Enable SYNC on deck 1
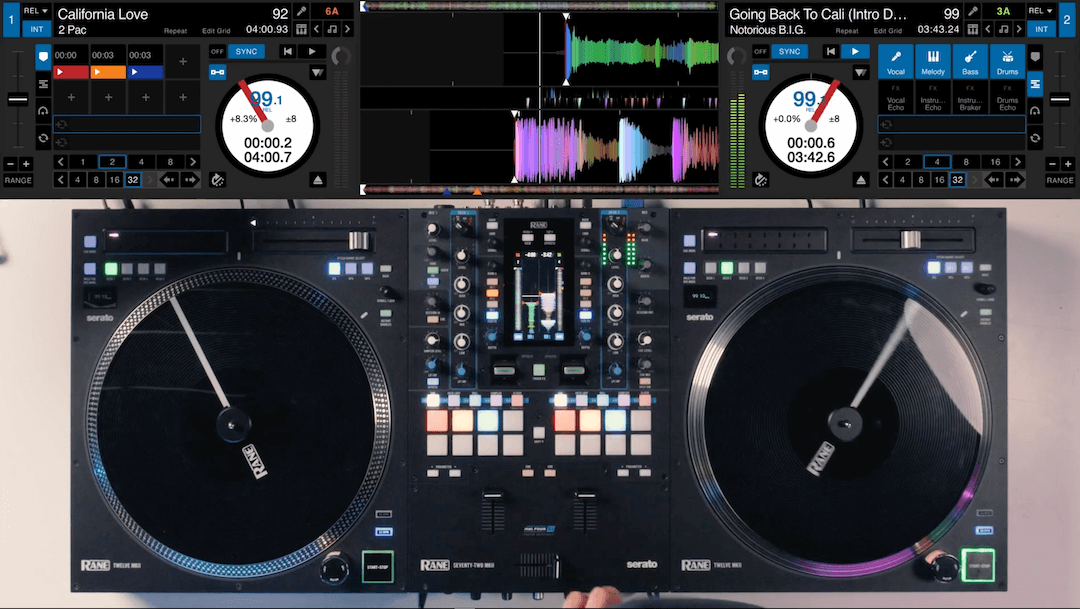Image resolution: width=1080 pixels, height=609 pixels. pyautogui.click(x=246, y=52)
